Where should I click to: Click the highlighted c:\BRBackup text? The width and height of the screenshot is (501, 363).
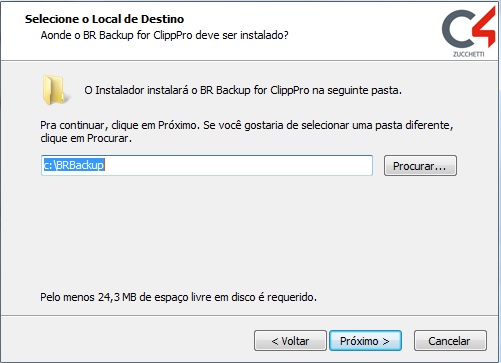74,165
